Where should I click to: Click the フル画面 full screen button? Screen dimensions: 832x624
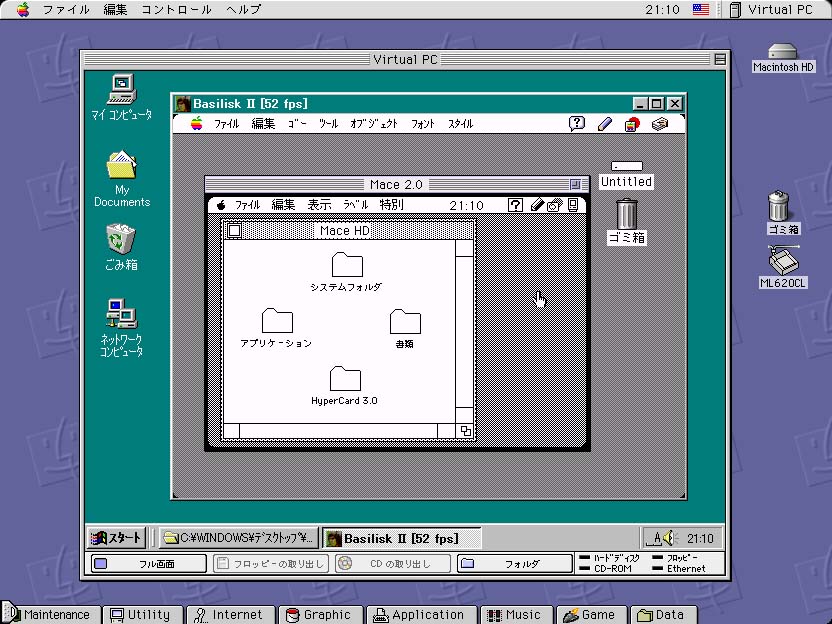tap(149, 564)
